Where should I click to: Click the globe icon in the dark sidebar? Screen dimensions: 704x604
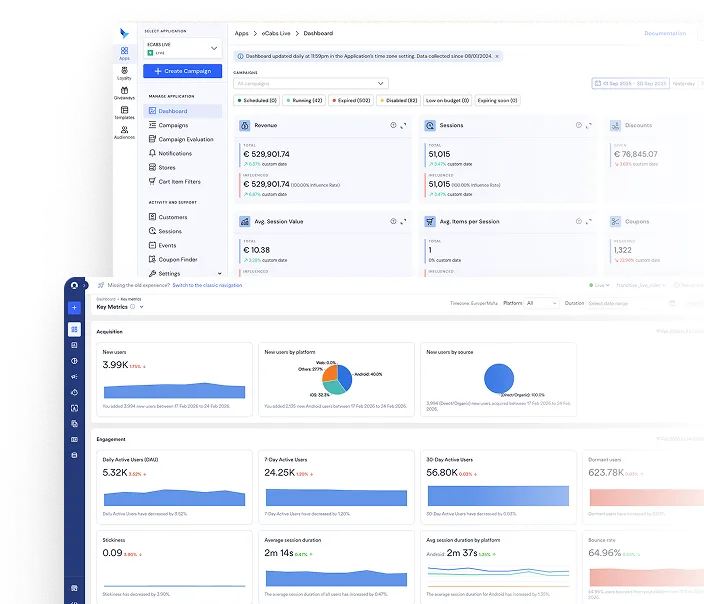coord(75,361)
